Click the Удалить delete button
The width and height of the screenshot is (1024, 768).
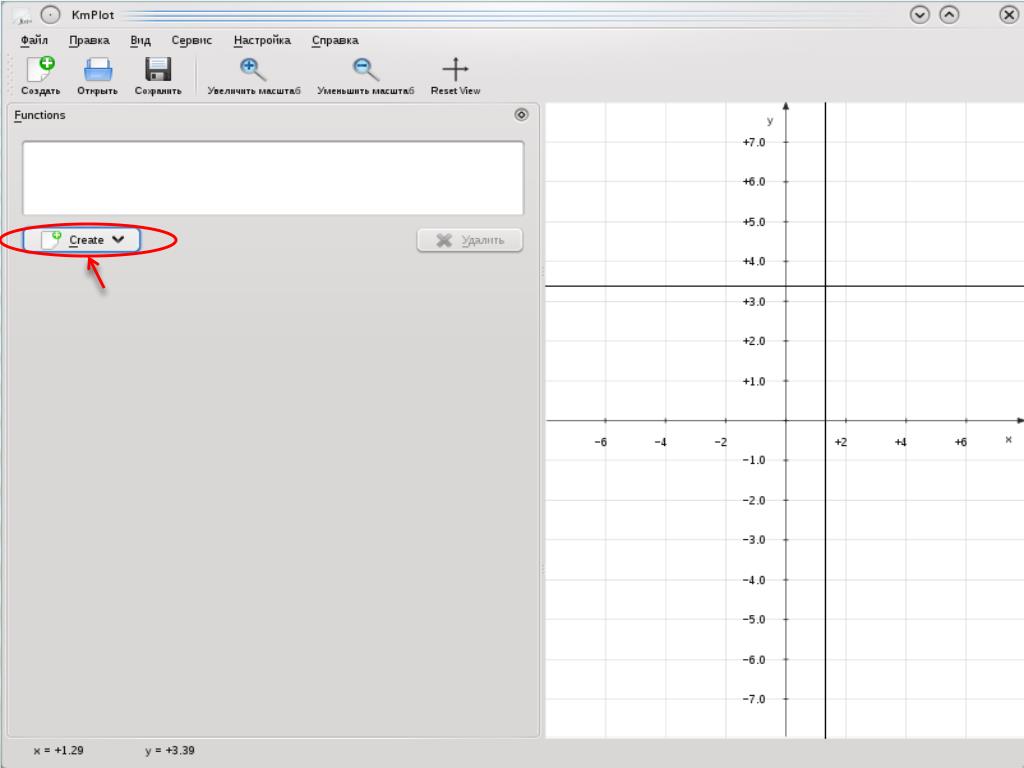point(470,240)
